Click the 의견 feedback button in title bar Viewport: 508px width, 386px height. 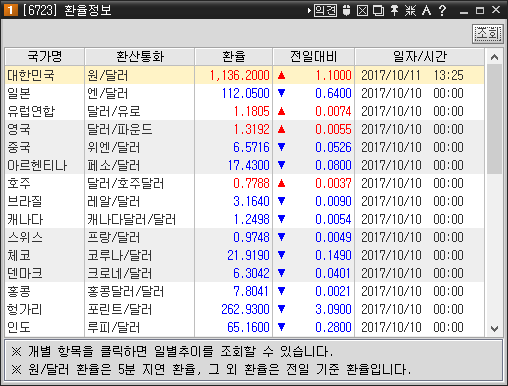(325, 10)
